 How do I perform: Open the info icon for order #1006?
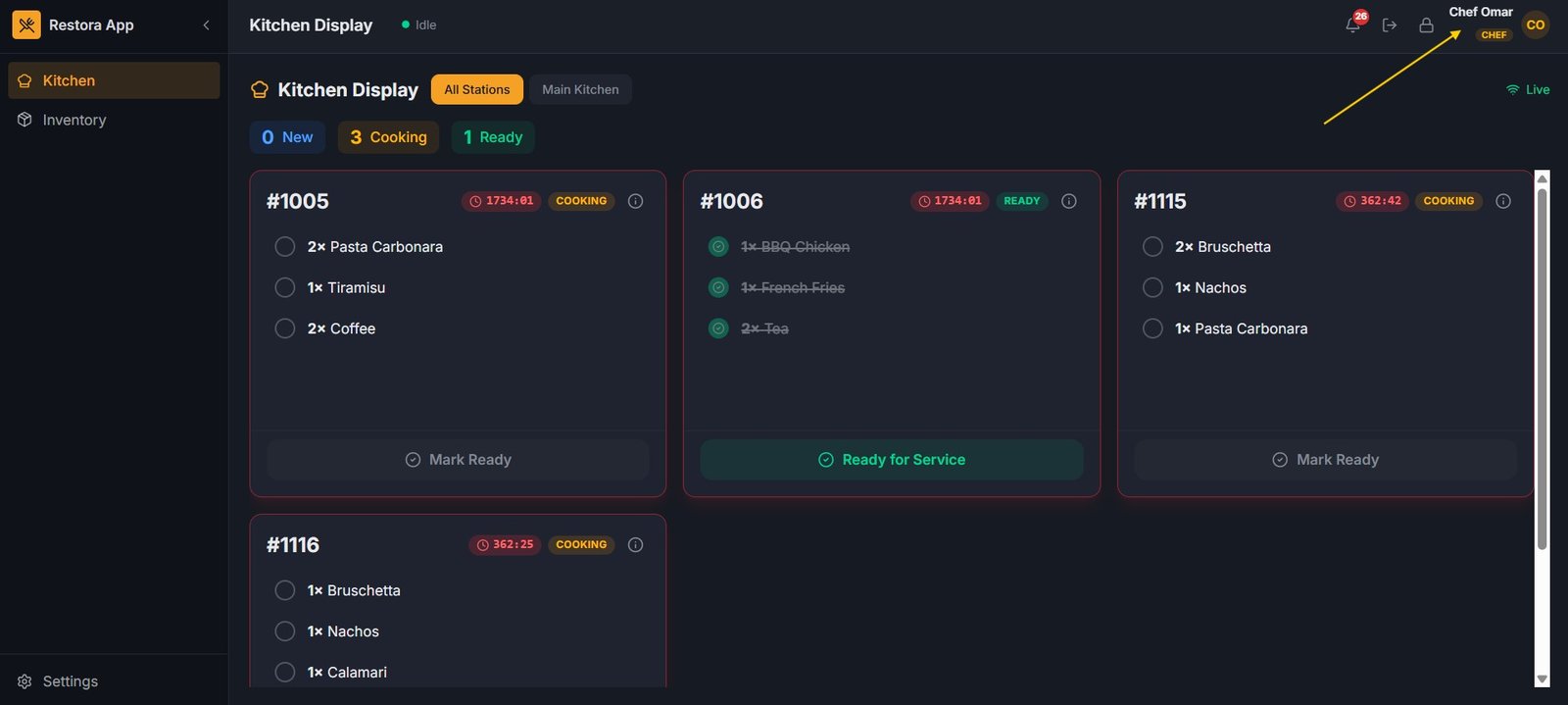[1069, 201]
